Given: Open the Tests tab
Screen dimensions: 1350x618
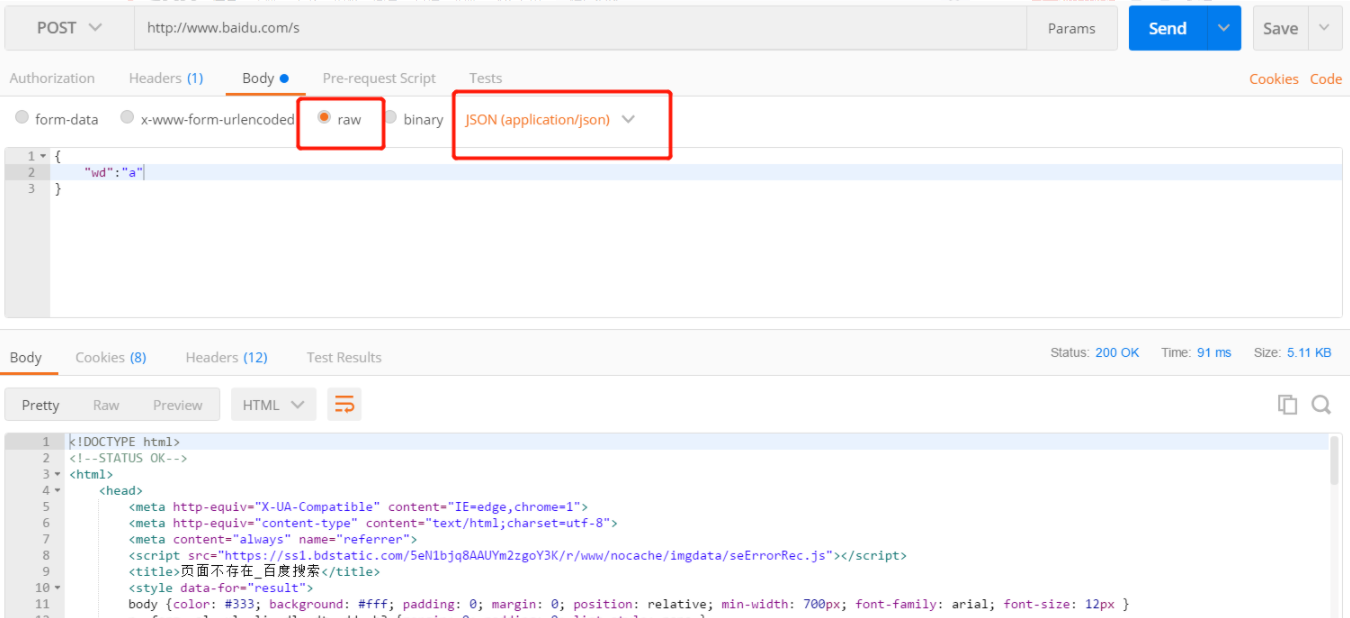Looking at the screenshot, I should coord(485,78).
